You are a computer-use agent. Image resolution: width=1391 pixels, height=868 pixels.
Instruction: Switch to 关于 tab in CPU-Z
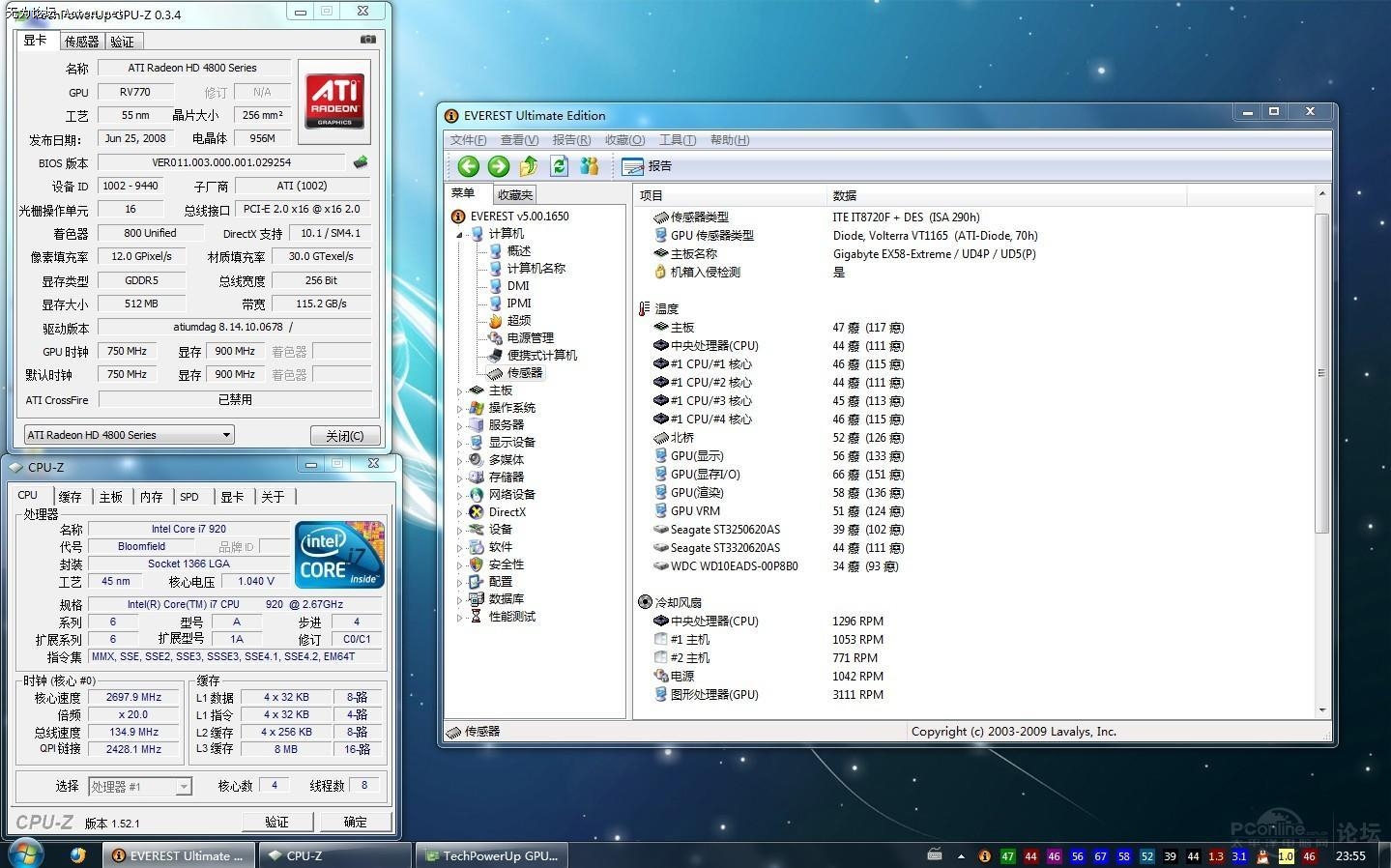[x=274, y=497]
